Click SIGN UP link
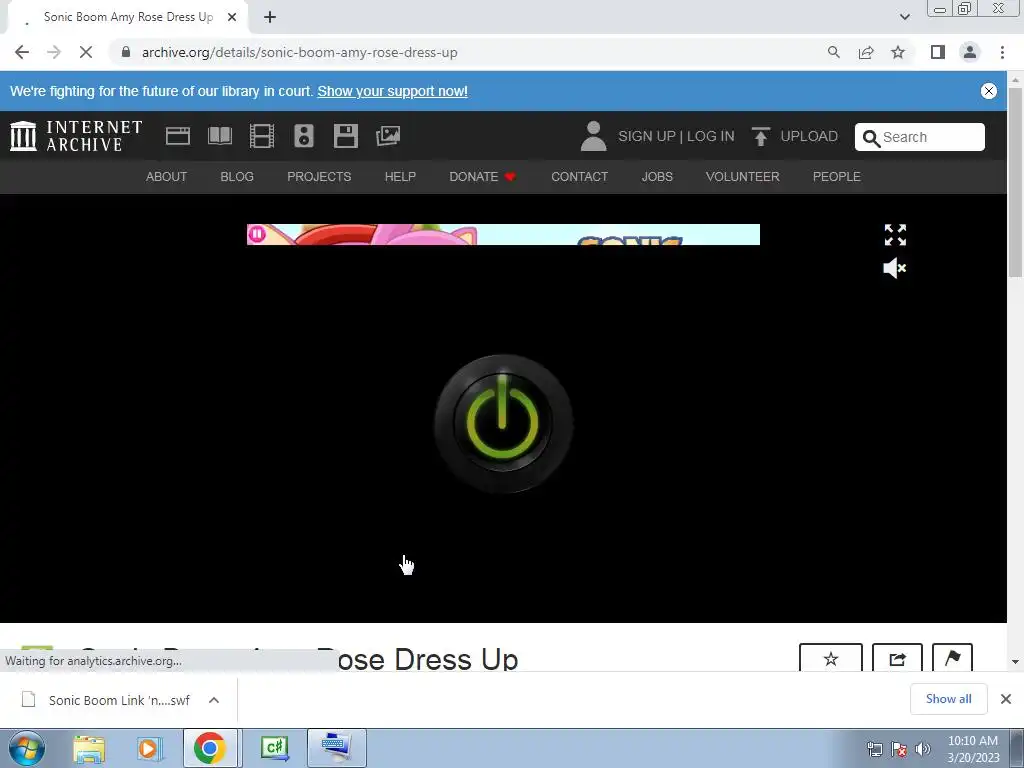 click(x=647, y=136)
